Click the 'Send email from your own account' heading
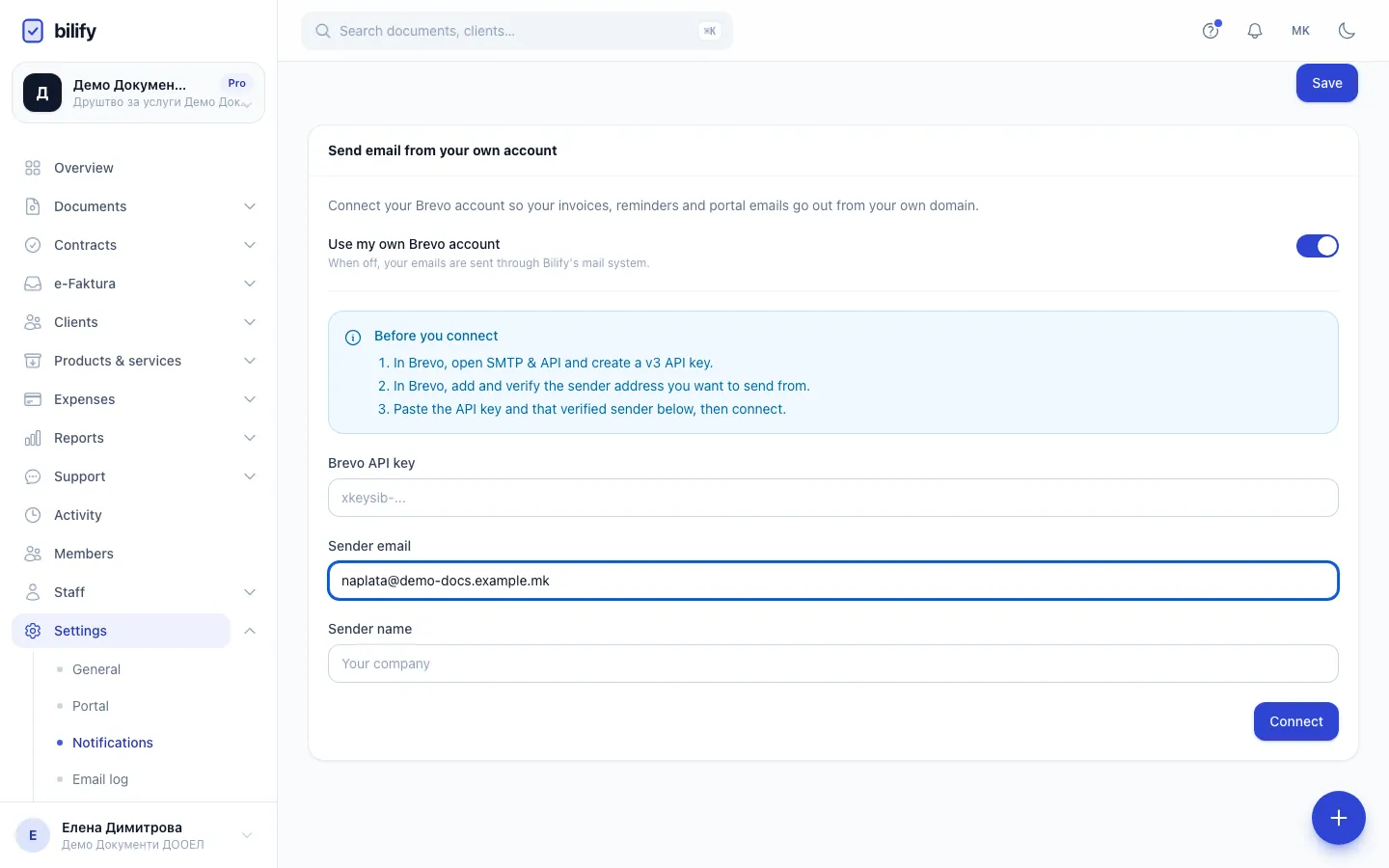The width and height of the screenshot is (1389, 868). 443,150
